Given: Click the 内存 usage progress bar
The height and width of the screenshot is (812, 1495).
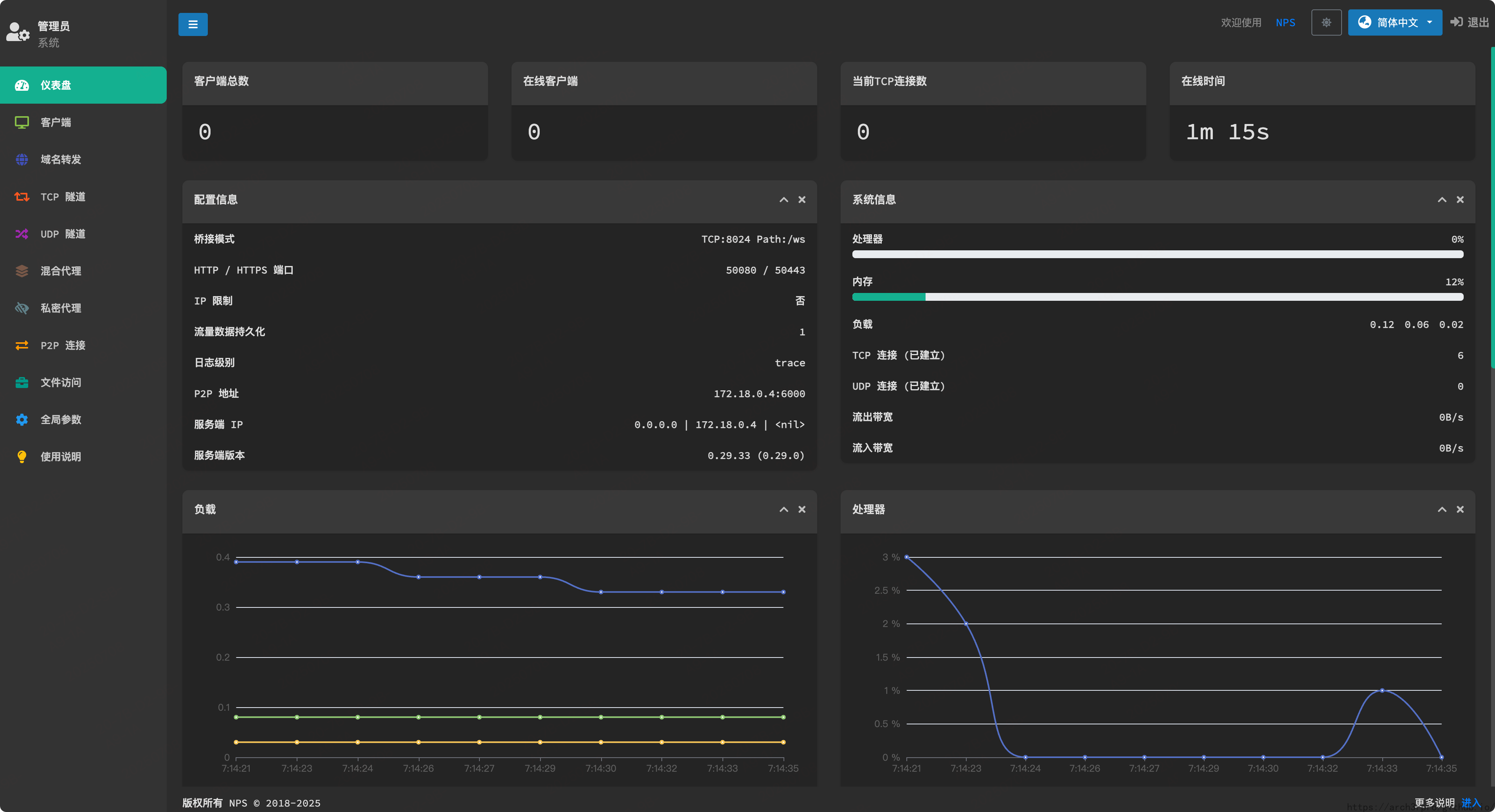Looking at the screenshot, I should [x=1157, y=297].
